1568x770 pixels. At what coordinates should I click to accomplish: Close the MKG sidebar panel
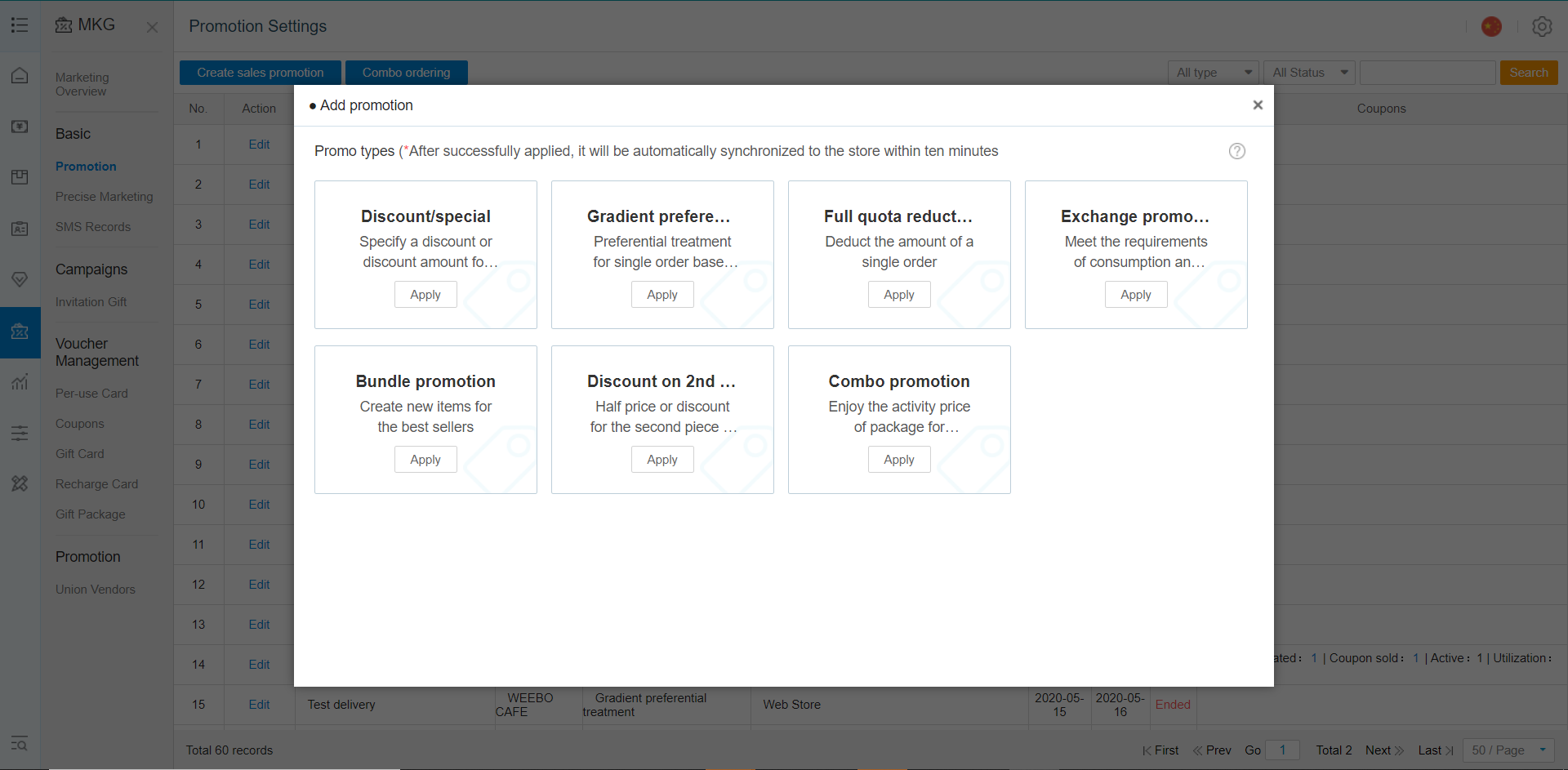[x=152, y=27]
